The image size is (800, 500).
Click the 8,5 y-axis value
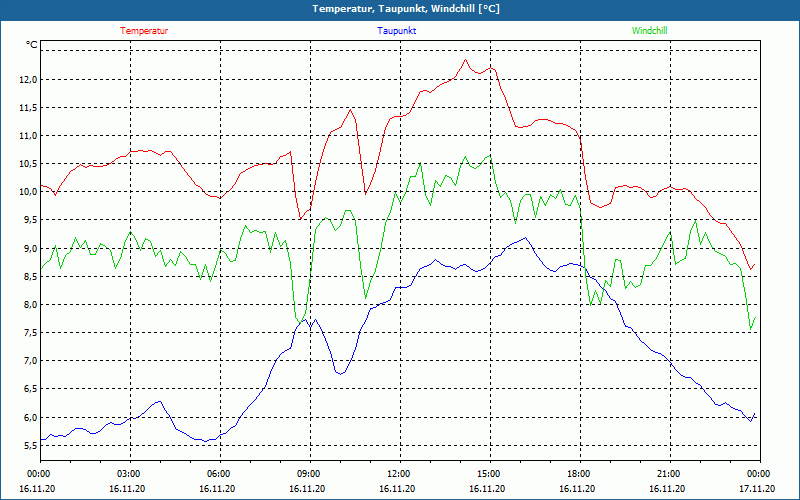[30, 277]
